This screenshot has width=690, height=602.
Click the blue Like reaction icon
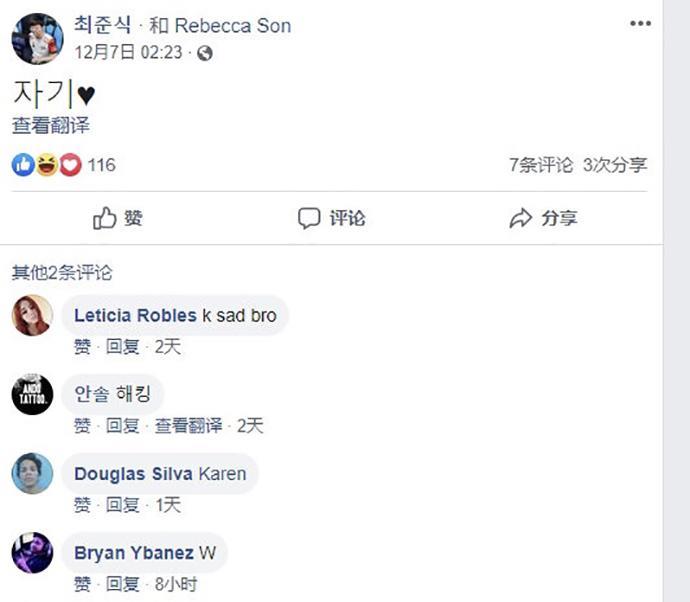pyautogui.click(x=23, y=165)
